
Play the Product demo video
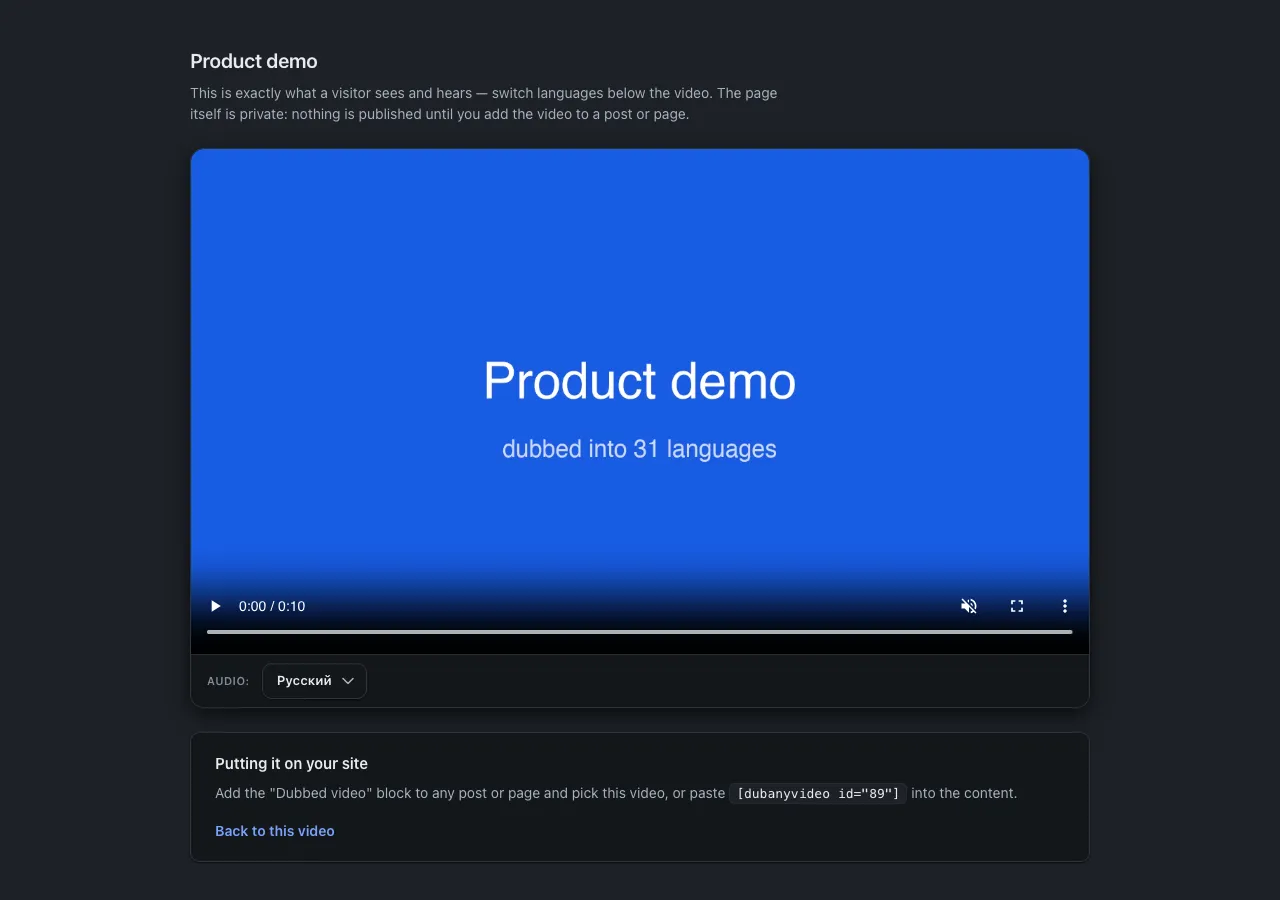coord(215,606)
